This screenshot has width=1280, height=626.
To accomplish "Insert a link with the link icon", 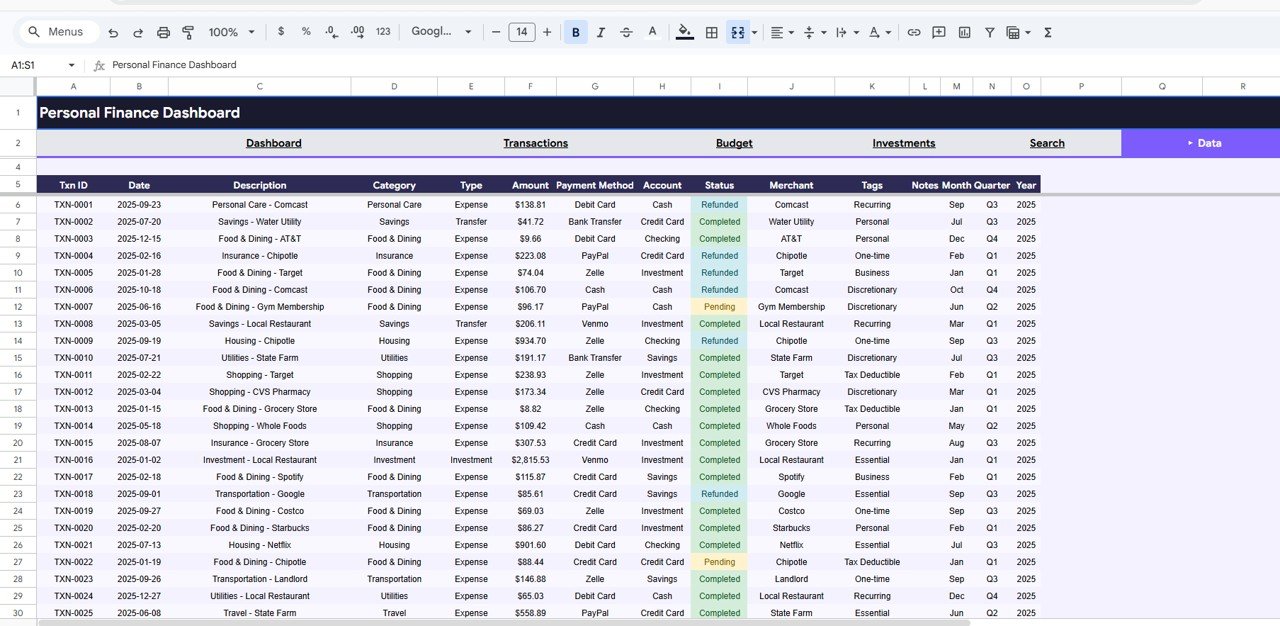I will click(x=913, y=32).
